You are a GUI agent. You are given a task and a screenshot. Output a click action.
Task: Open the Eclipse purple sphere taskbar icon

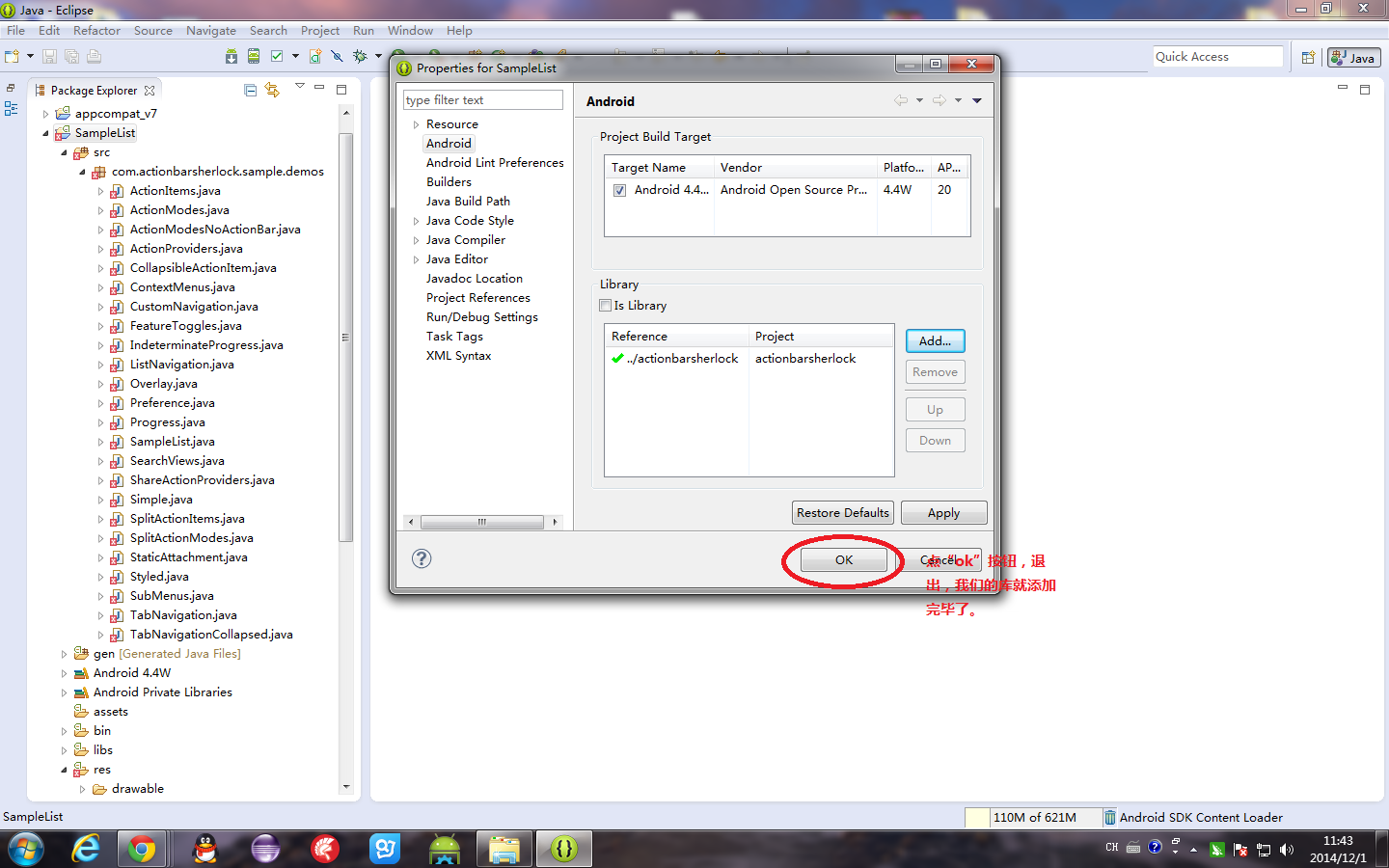tap(265, 849)
